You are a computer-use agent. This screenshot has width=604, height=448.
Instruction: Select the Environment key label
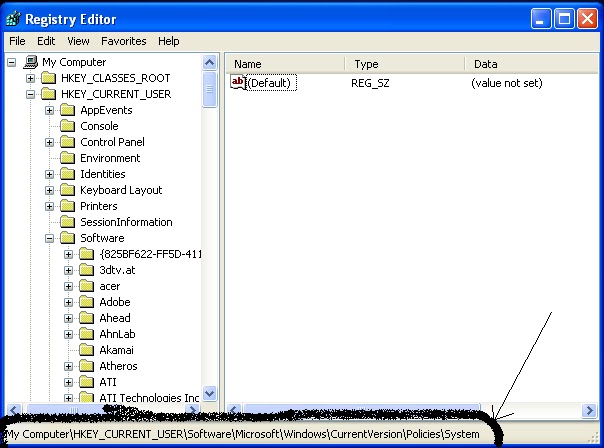click(x=110, y=158)
